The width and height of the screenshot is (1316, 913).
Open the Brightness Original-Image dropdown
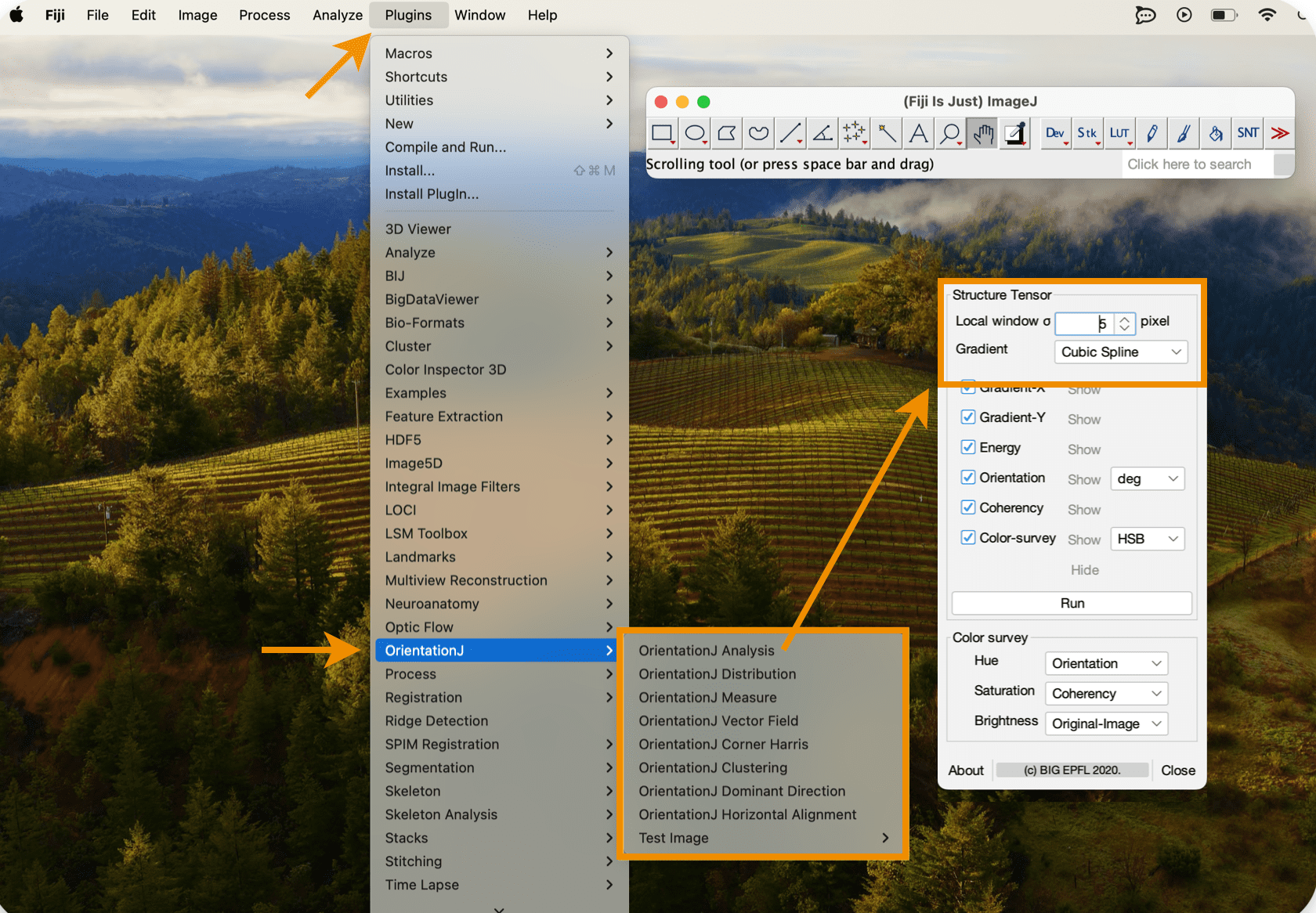pyautogui.click(x=1106, y=724)
